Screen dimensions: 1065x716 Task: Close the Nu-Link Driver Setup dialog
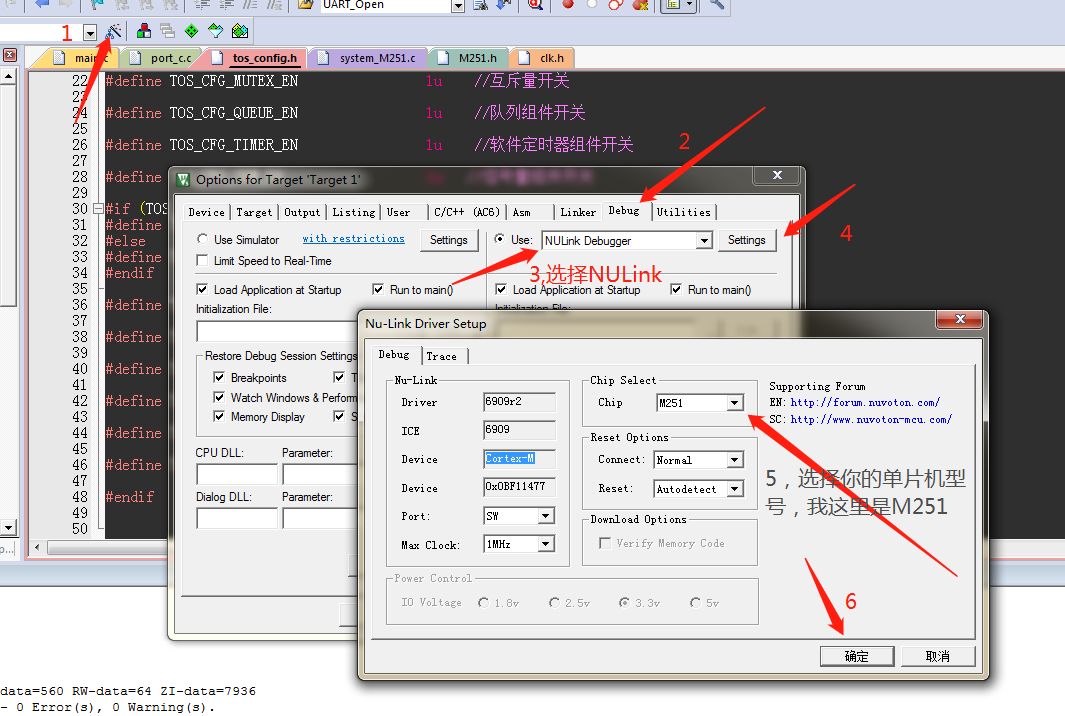[x=960, y=319]
